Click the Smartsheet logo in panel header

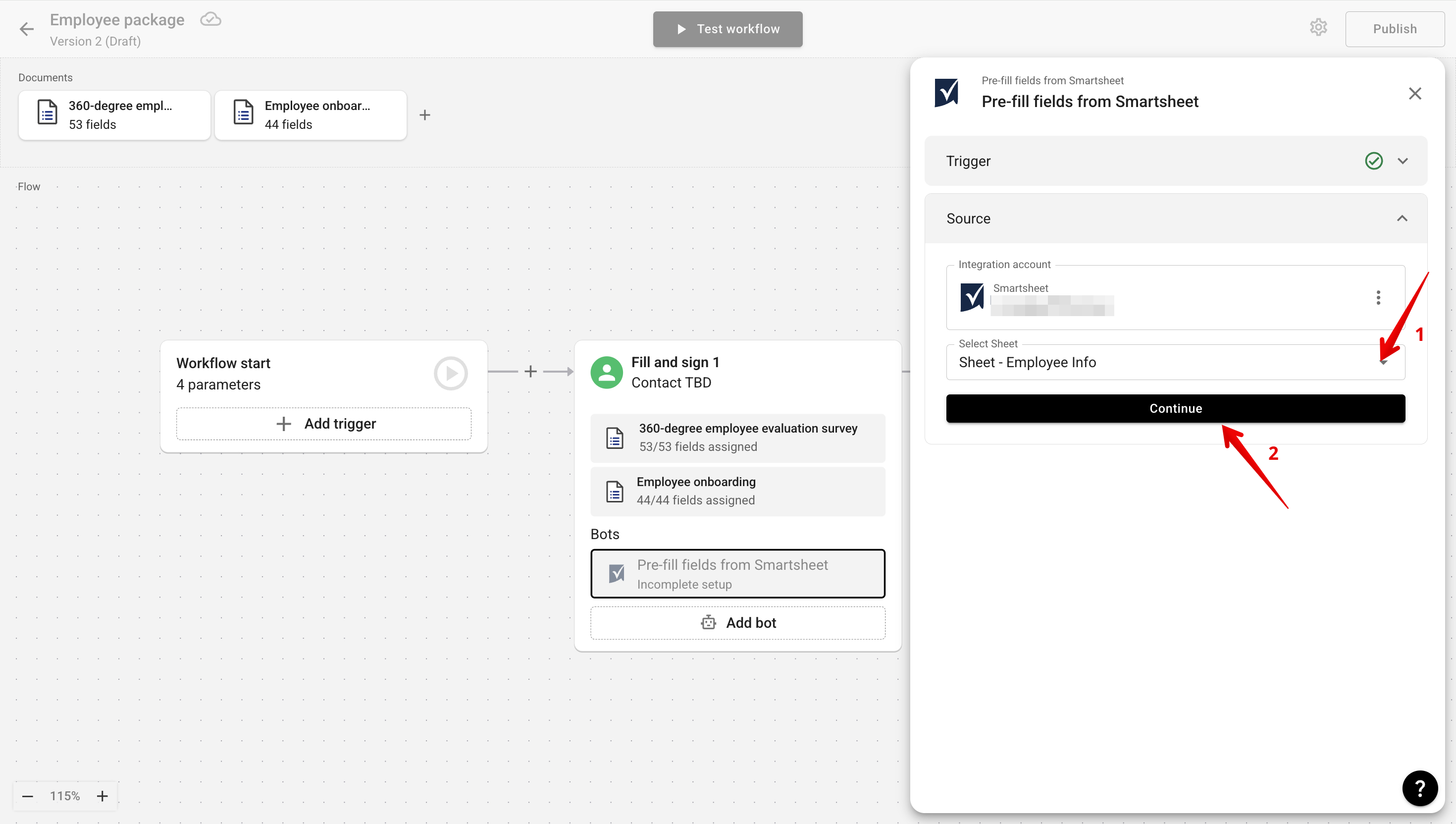pyautogui.click(x=946, y=93)
